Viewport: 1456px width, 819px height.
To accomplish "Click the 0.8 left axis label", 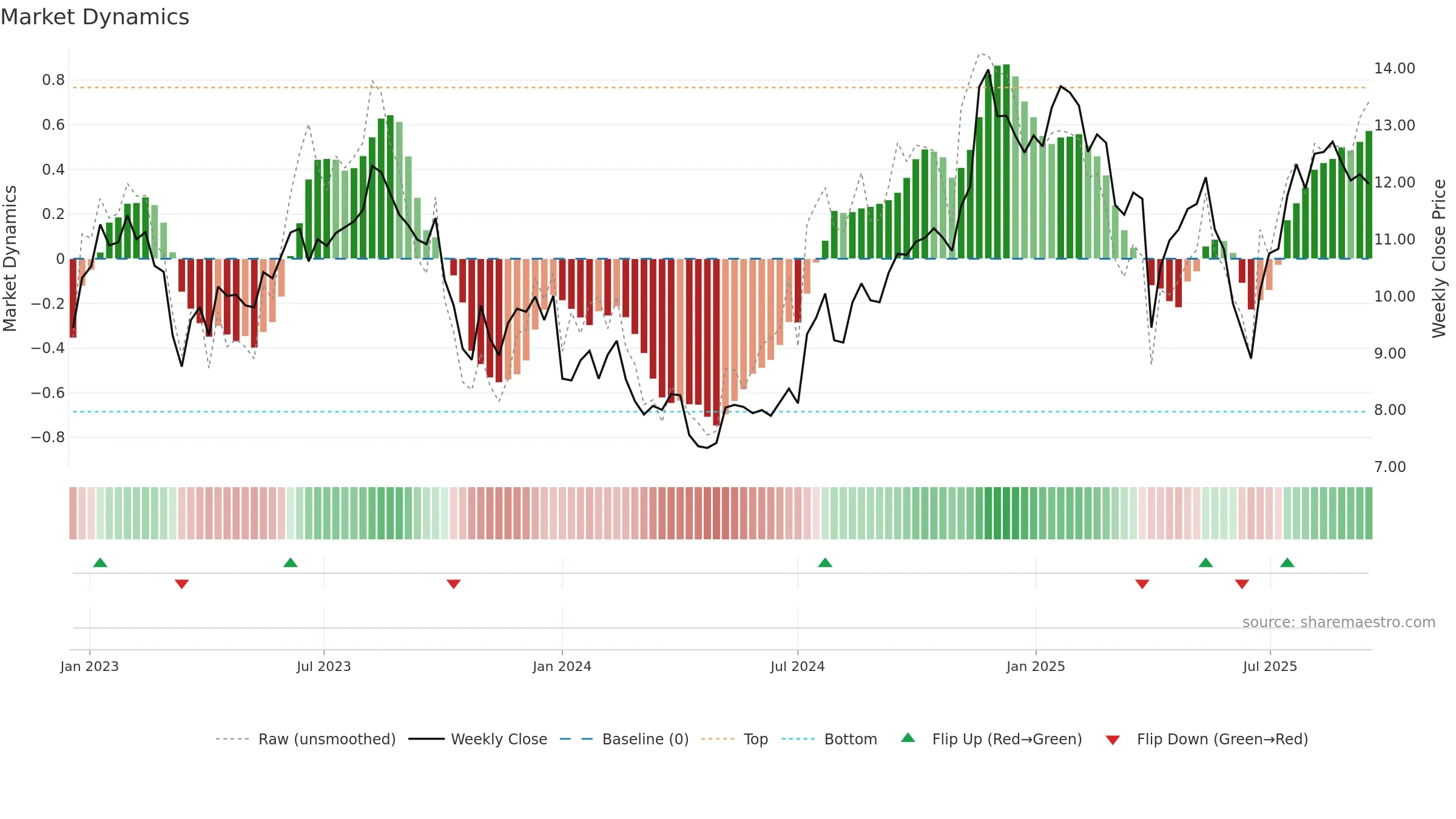I will click(x=53, y=80).
